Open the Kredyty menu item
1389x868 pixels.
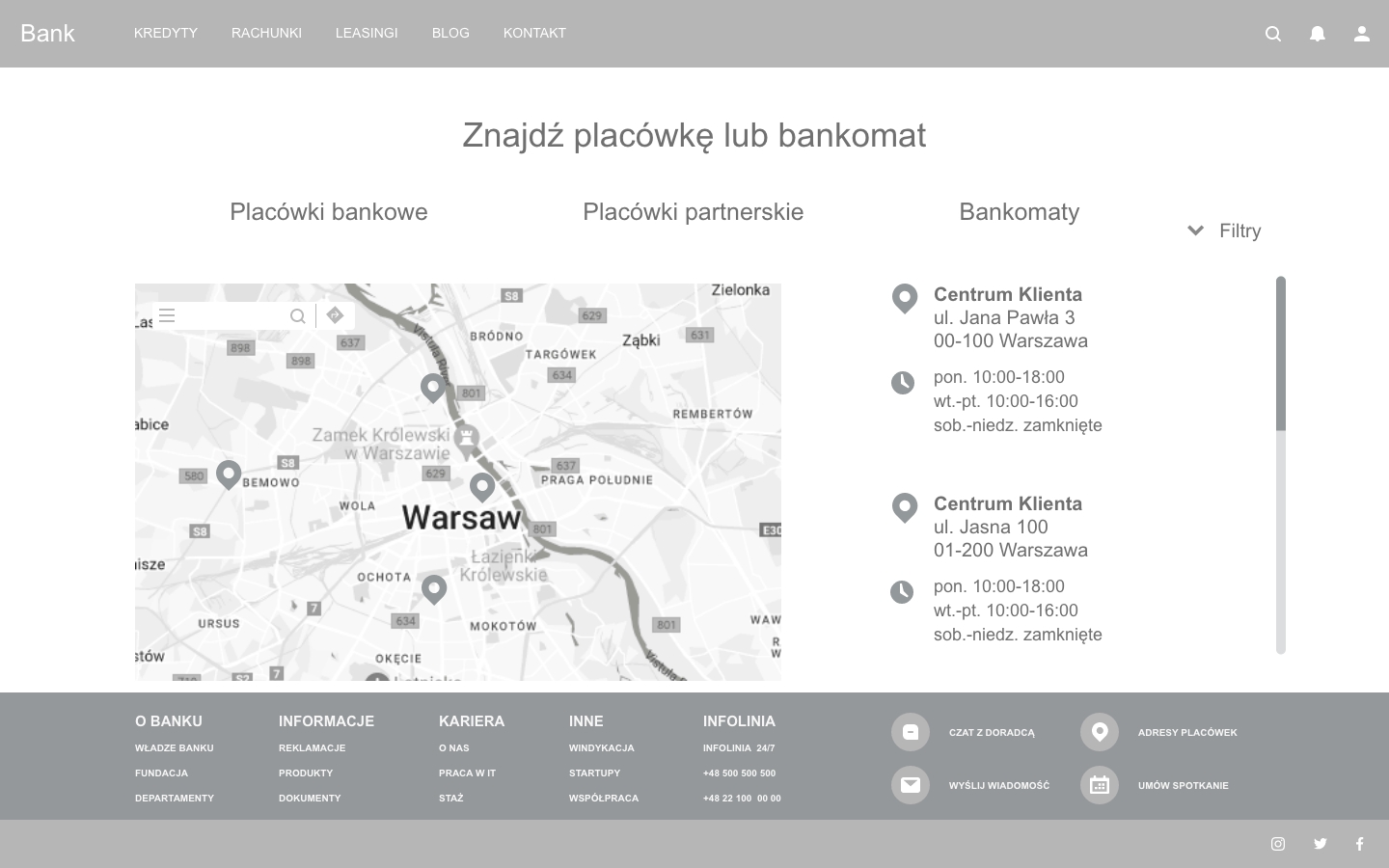166,33
